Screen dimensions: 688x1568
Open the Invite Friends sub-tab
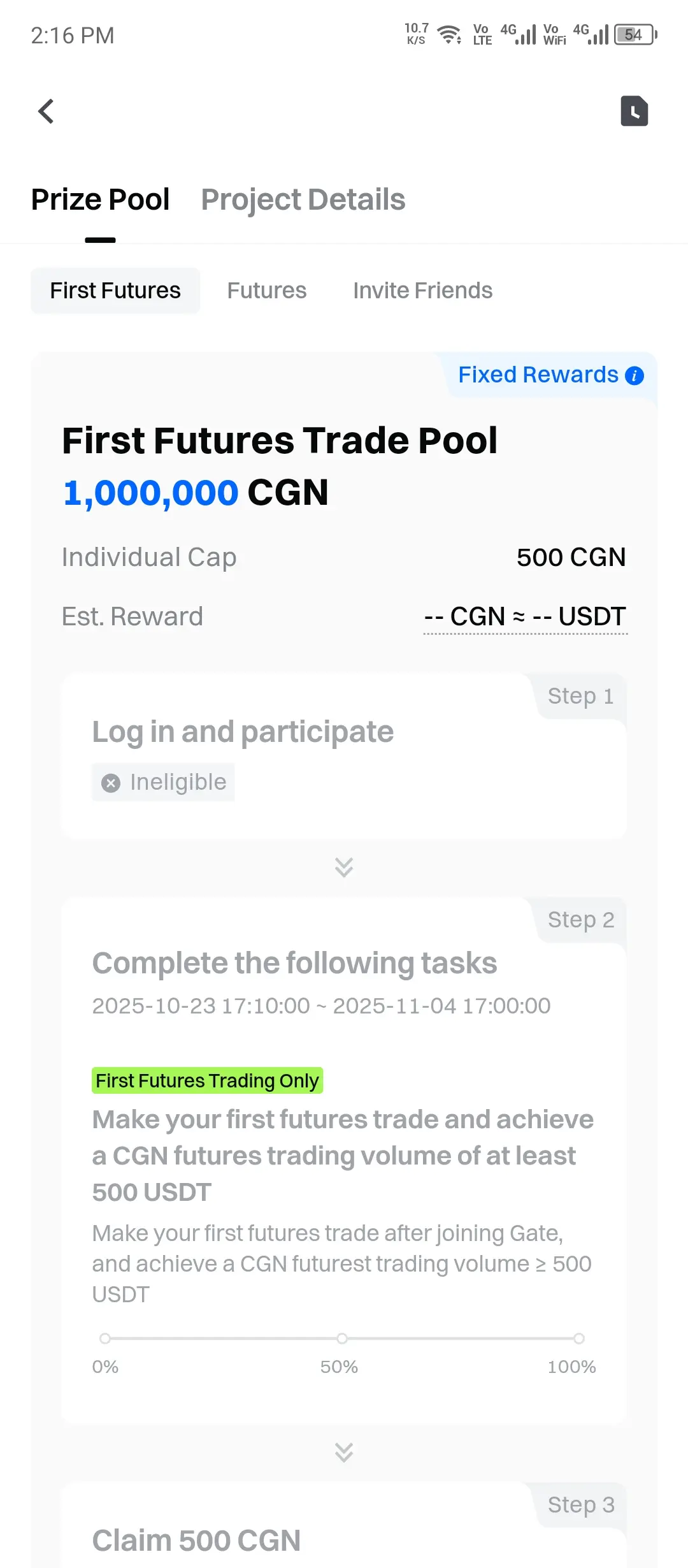point(422,291)
